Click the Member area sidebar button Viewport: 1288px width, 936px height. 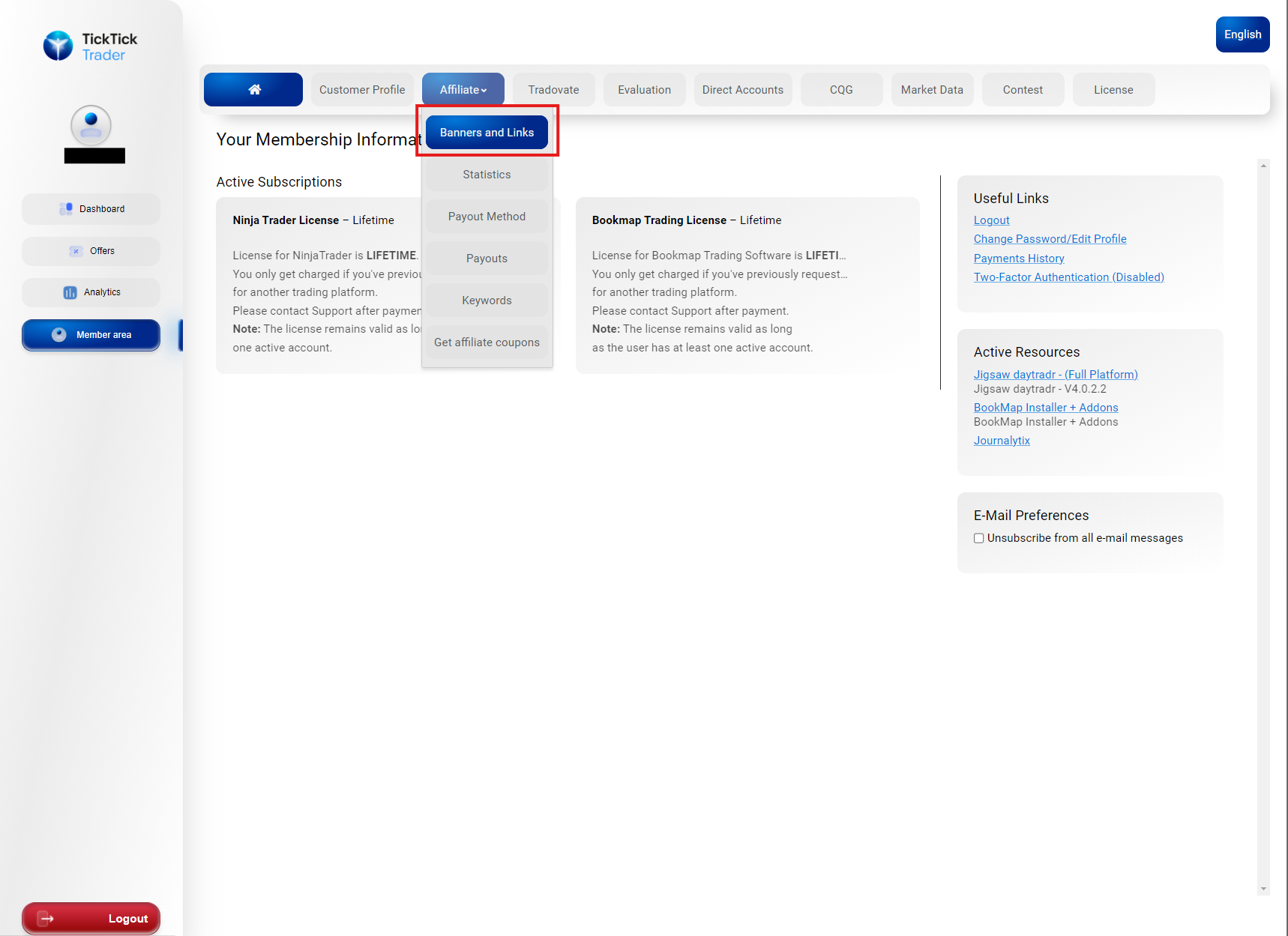91,335
